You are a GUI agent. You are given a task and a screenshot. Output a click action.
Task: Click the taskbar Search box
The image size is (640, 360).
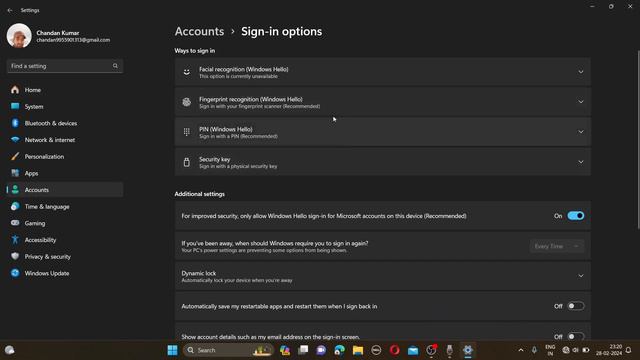click(x=228, y=350)
